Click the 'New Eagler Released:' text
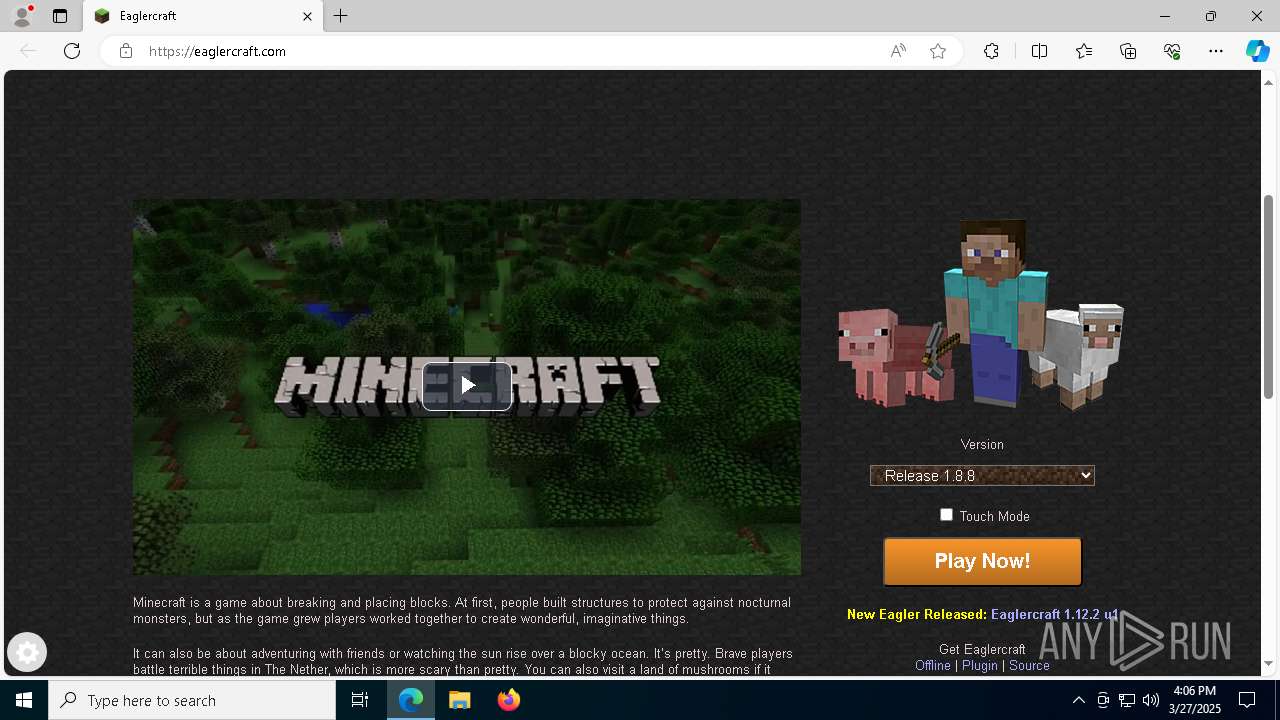1280x720 pixels. (917, 615)
